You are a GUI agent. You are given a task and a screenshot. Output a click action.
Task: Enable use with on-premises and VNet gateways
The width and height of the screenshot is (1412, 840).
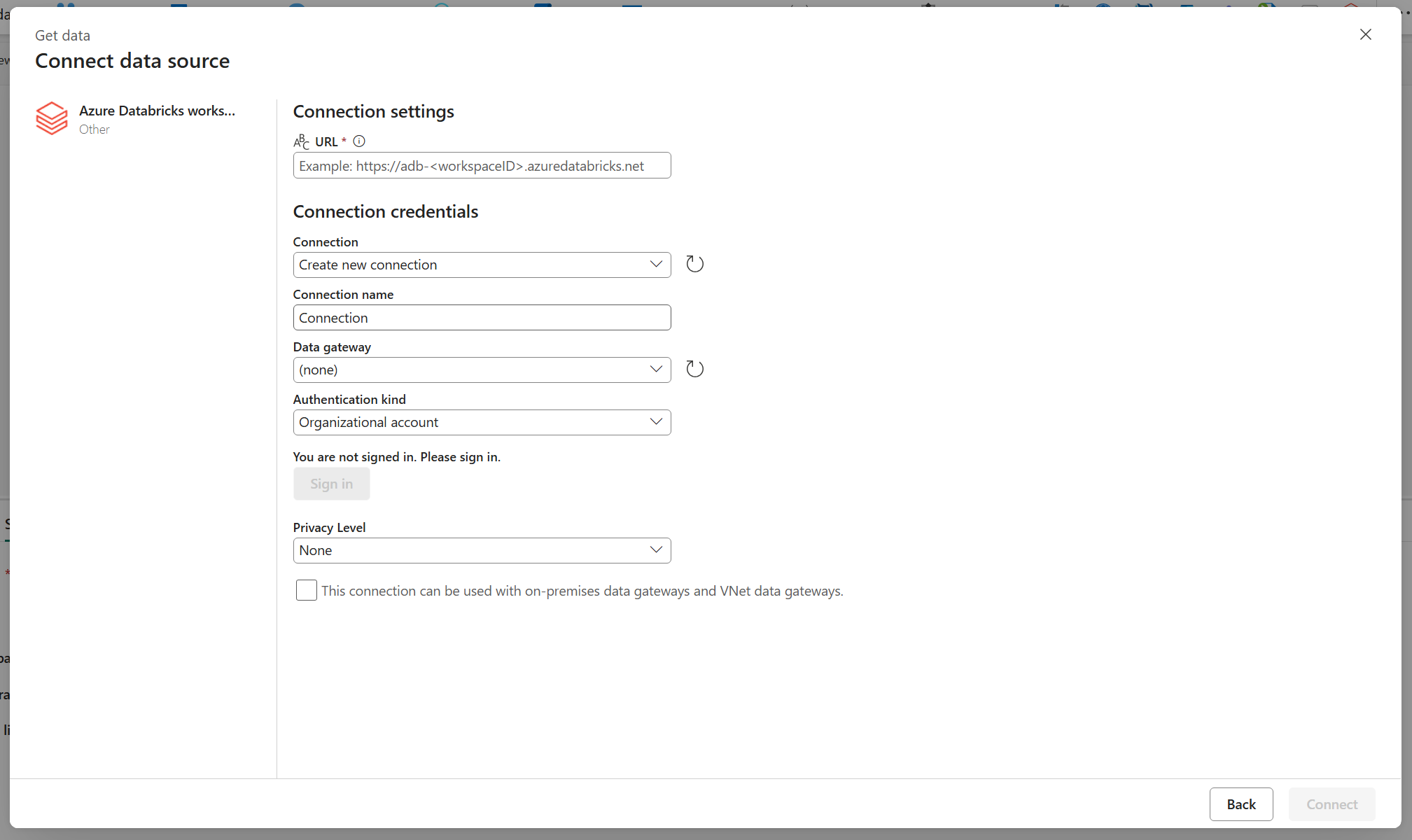[306, 590]
